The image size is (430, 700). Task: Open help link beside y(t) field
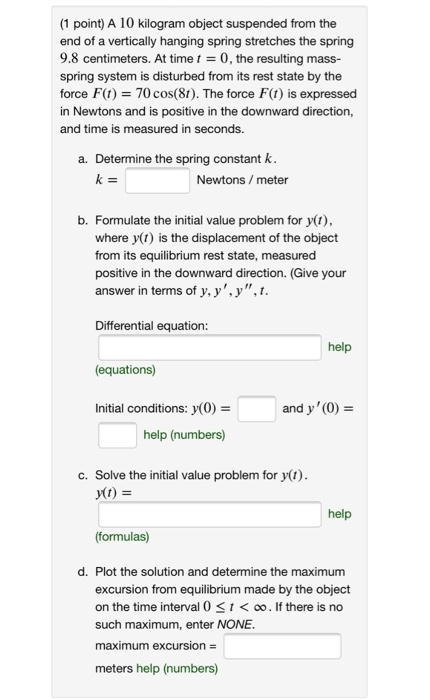click(339, 514)
